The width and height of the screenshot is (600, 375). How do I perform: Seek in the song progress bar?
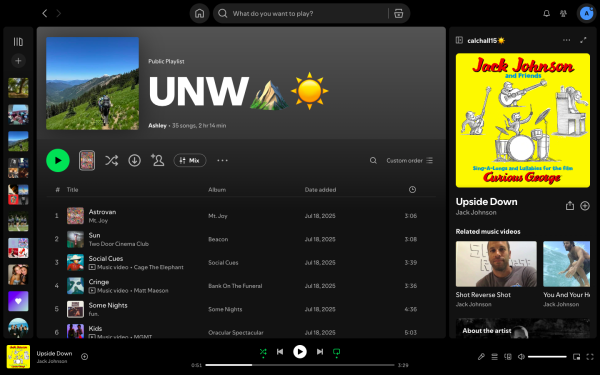300,365
